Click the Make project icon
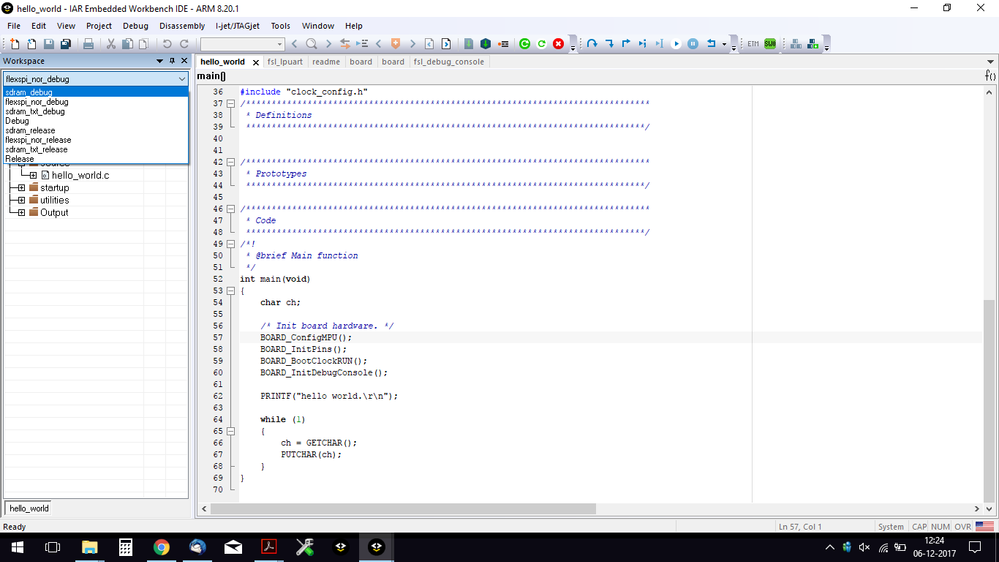This screenshot has height=562, width=999. pyautogui.click(x=485, y=44)
